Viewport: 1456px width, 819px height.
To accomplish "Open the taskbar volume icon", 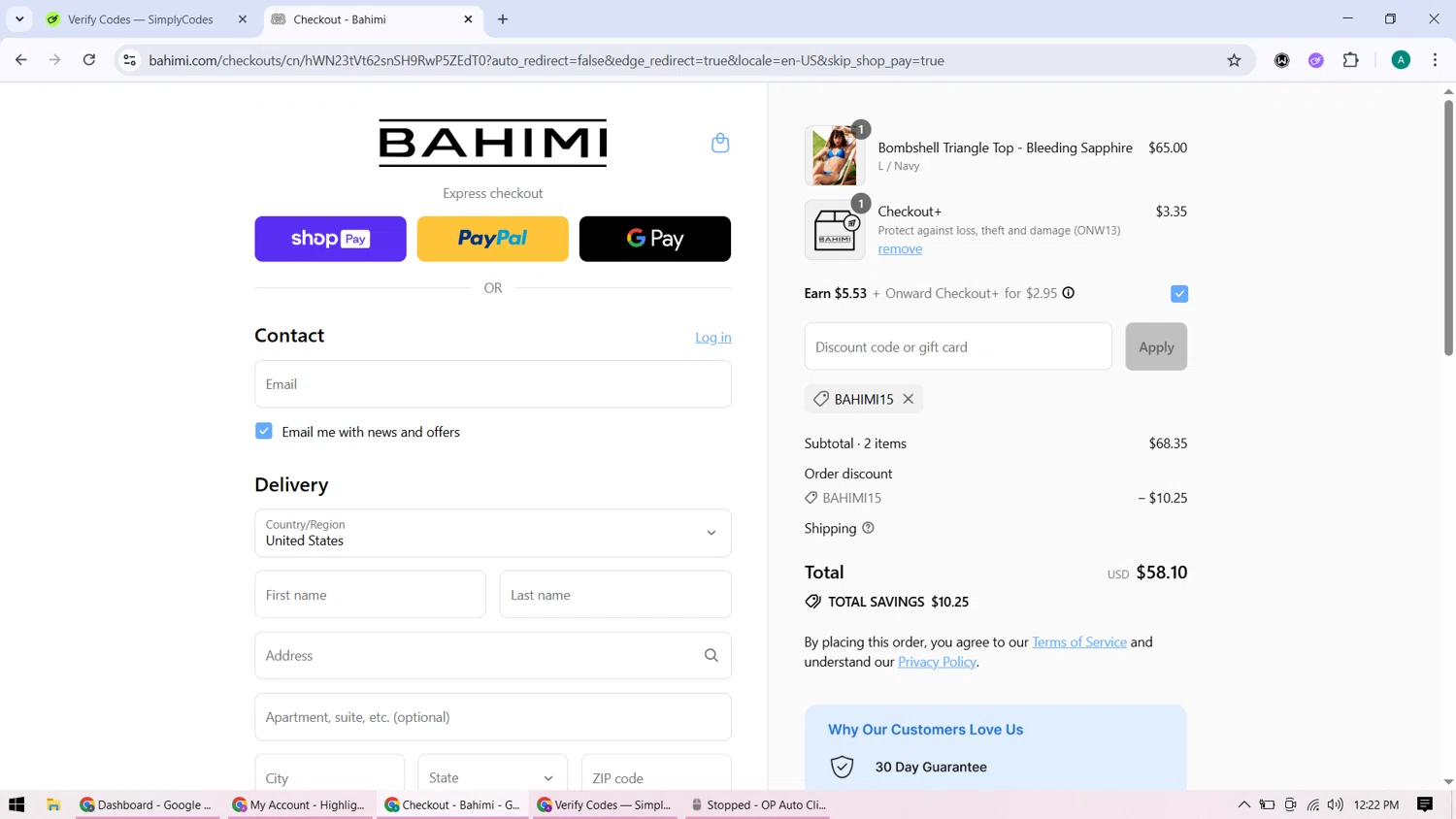I will [x=1336, y=804].
